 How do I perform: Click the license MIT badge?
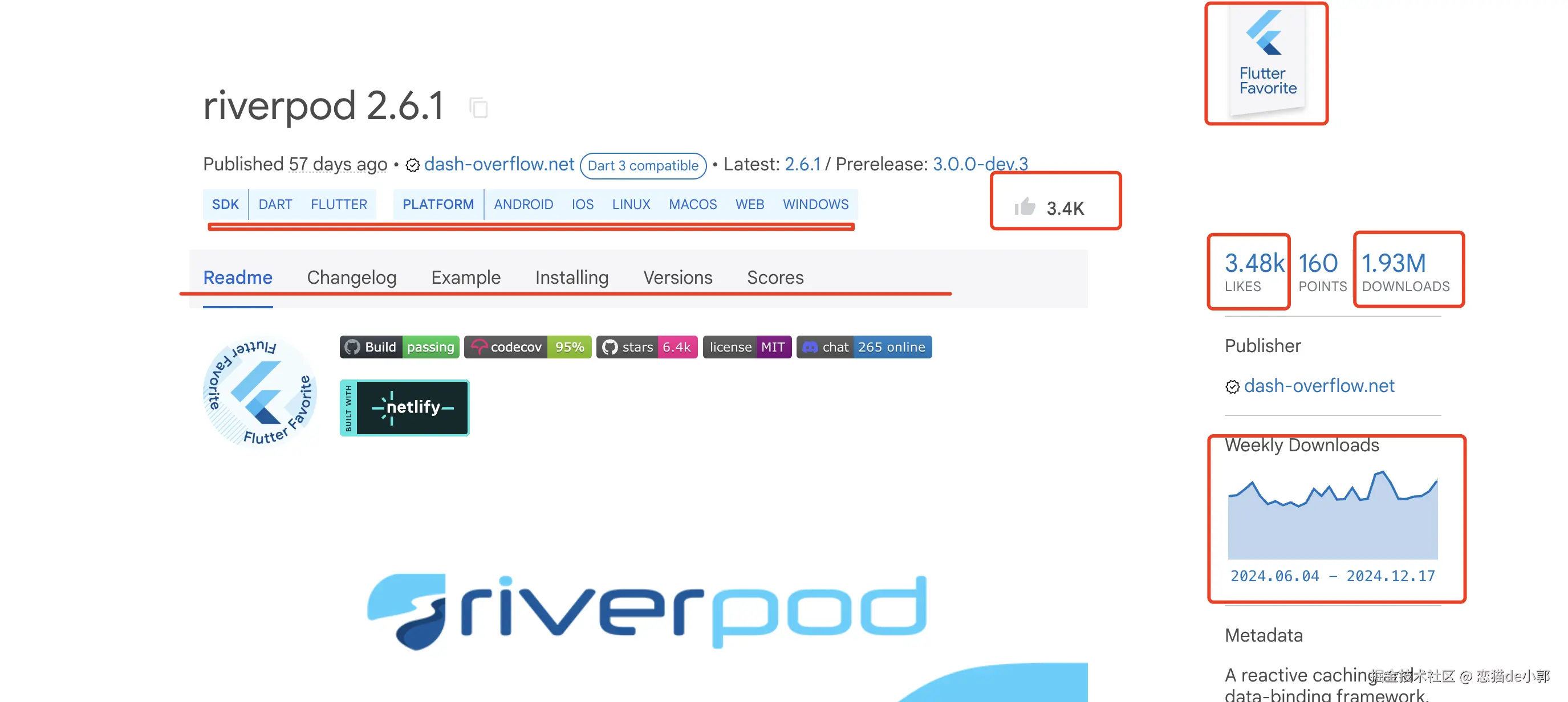tap(747, 347)
